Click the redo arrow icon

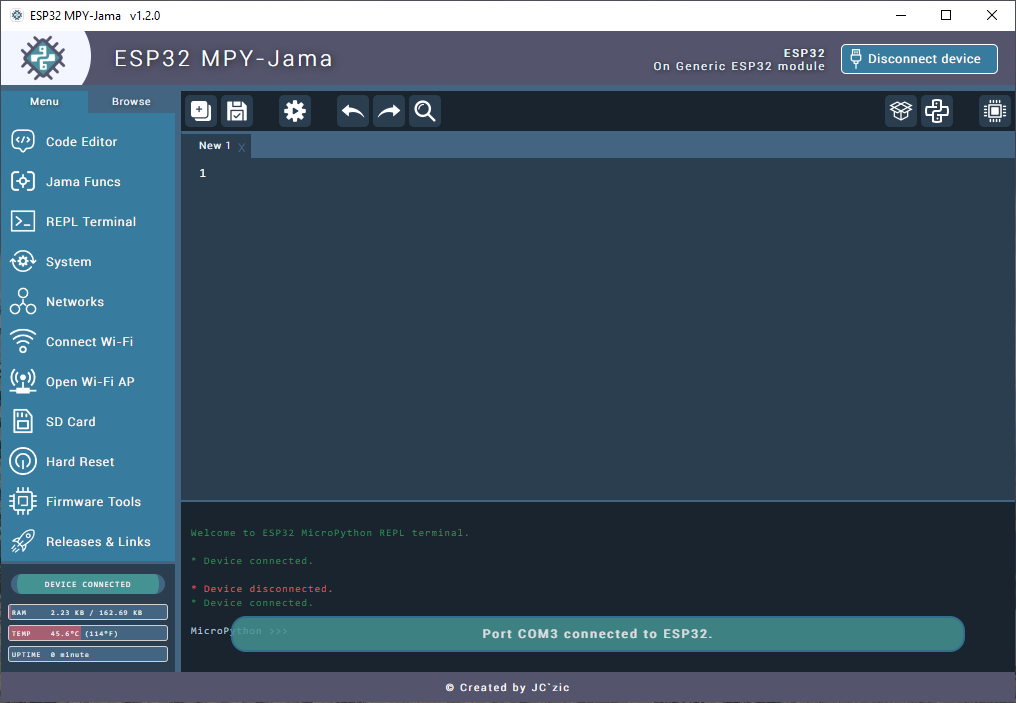pyautogui.click(x=389, y=111)
